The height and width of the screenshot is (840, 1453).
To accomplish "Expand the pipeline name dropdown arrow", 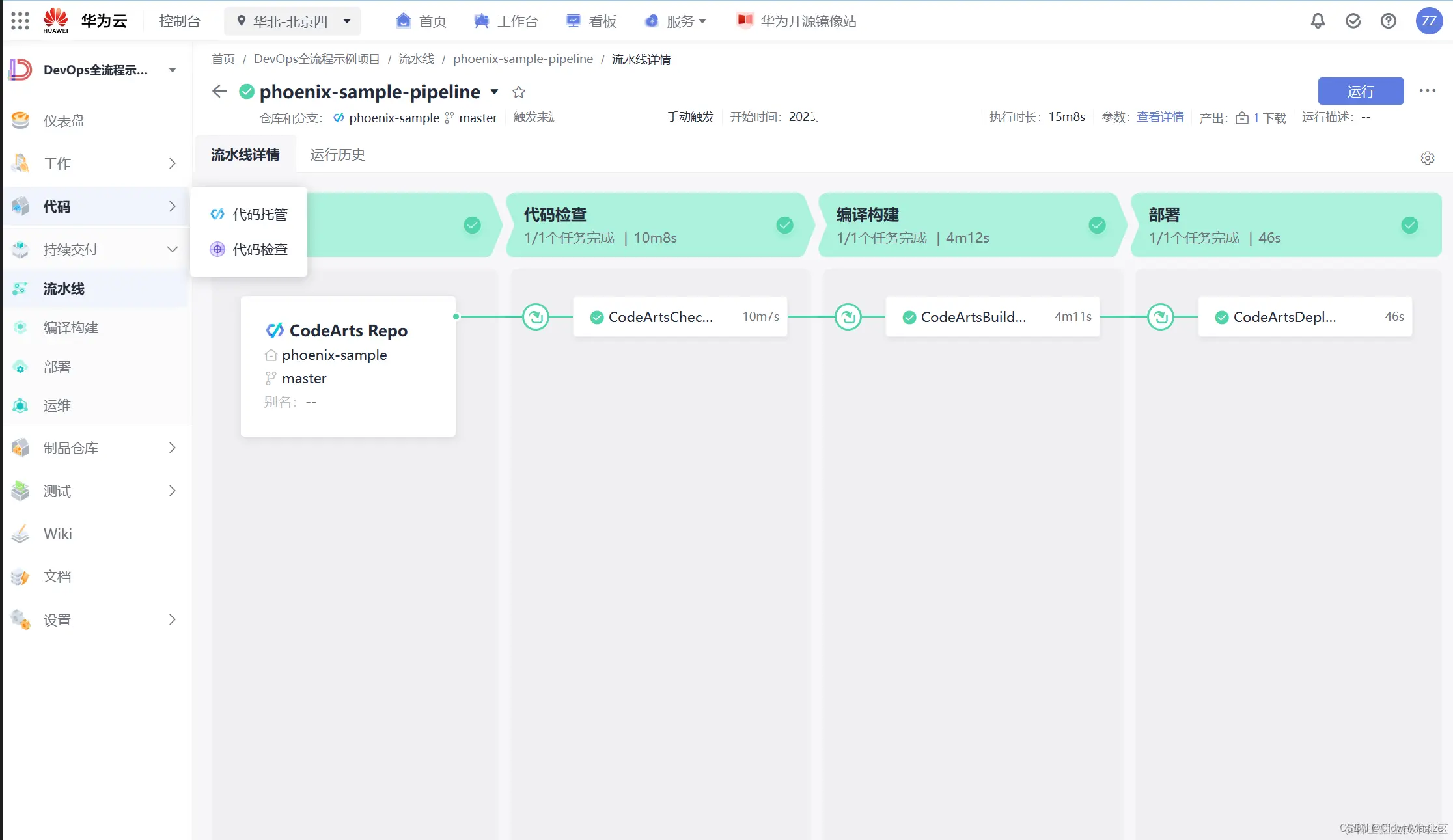I will 495,92.
